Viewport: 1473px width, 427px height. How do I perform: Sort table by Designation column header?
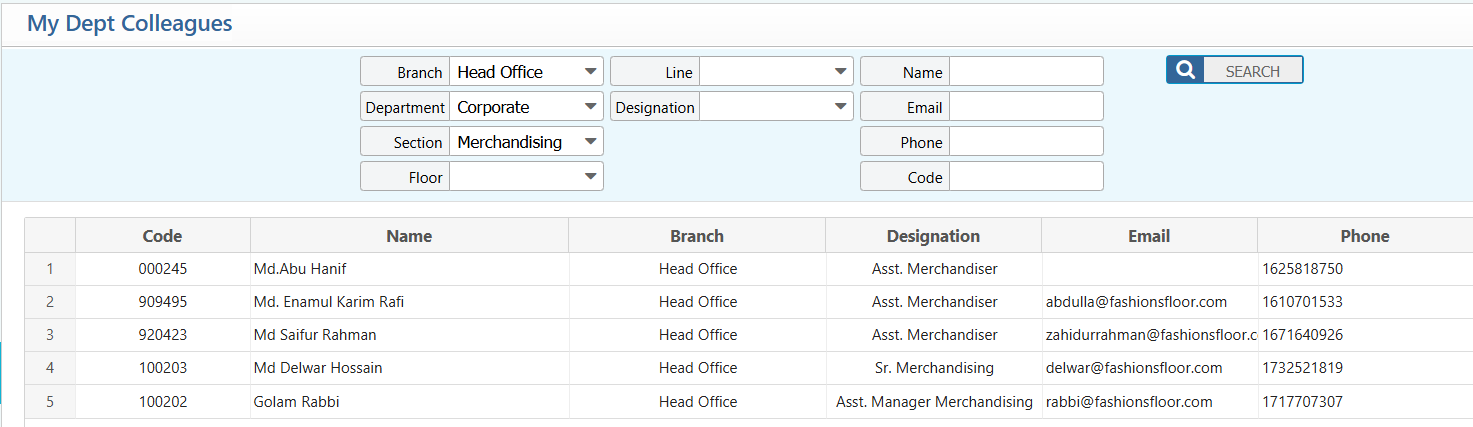click(x=933, y=236)
